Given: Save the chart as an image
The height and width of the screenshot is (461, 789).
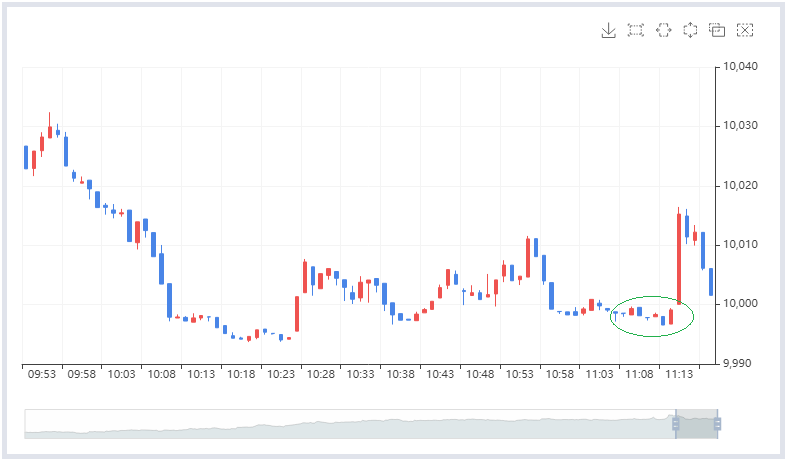Looking at the screenshot, I should [x=608, y=30].
